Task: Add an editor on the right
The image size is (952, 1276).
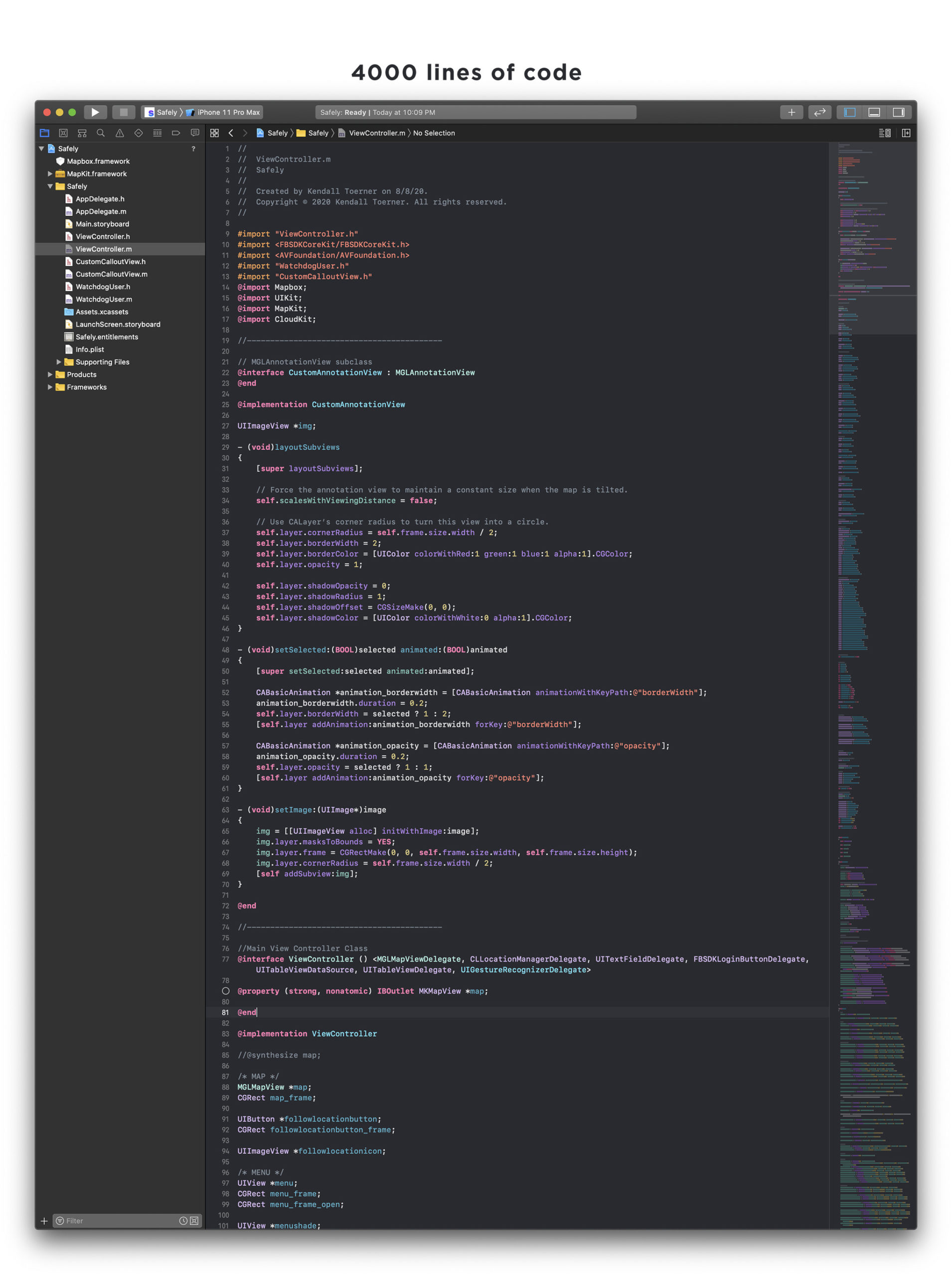Action: [x=906, y=133]
